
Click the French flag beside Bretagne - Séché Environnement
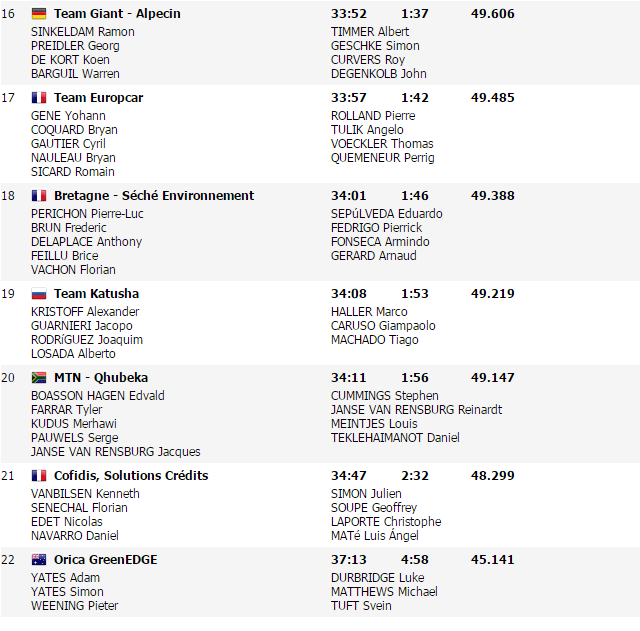pyautogui.click(x=39, y=196)
